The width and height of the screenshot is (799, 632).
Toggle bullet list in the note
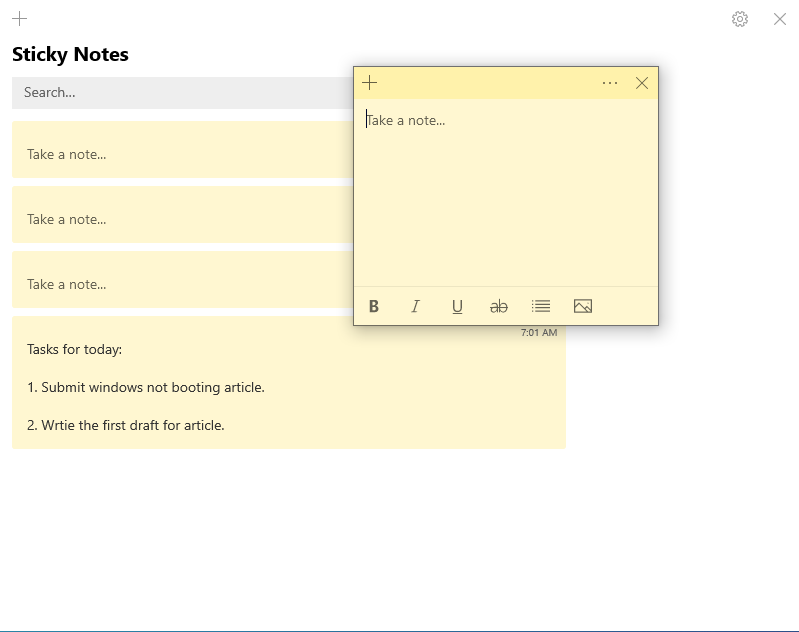click(541, 307)
